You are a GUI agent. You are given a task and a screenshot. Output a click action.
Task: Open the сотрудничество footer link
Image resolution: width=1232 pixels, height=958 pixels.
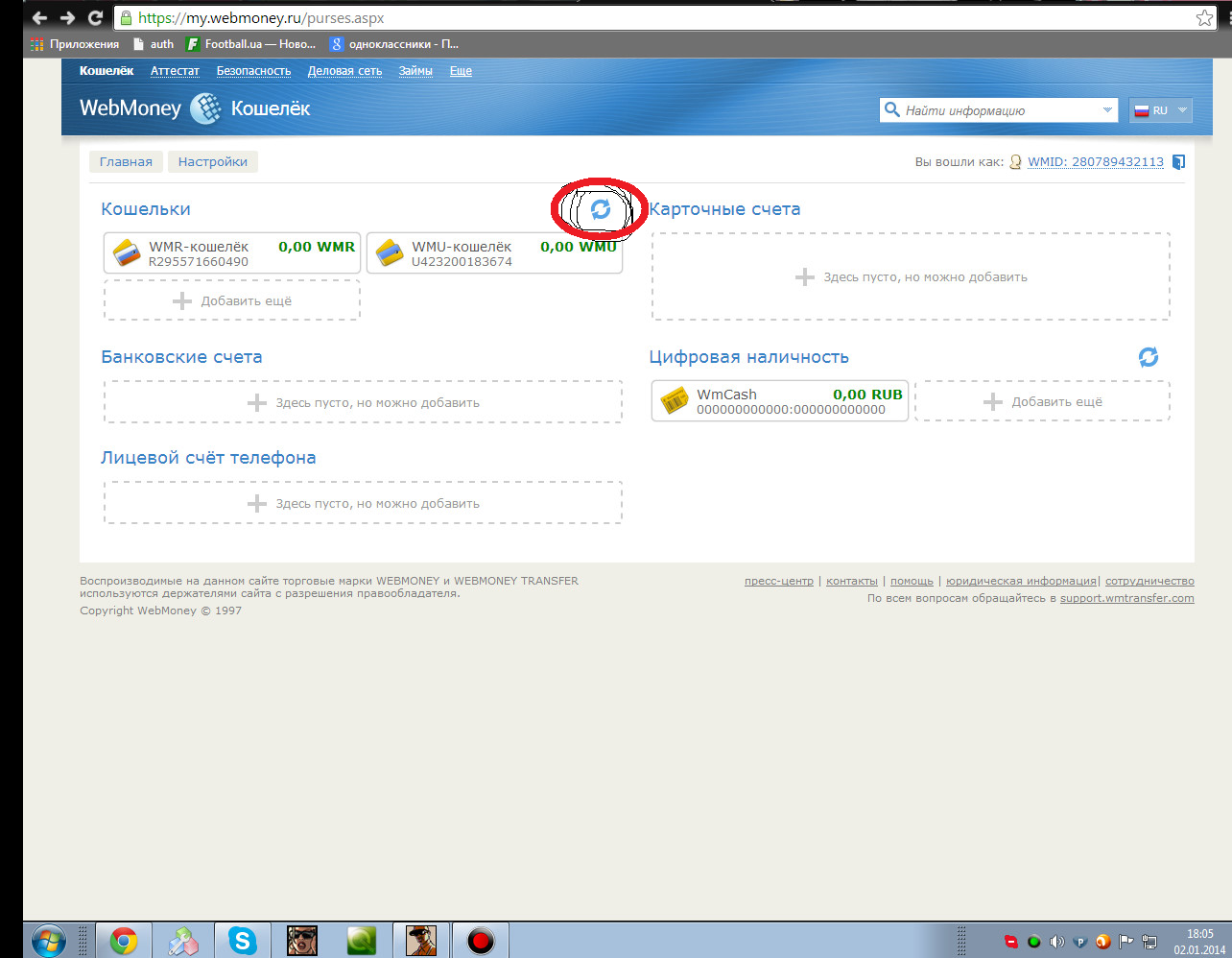coord(1149,581)
